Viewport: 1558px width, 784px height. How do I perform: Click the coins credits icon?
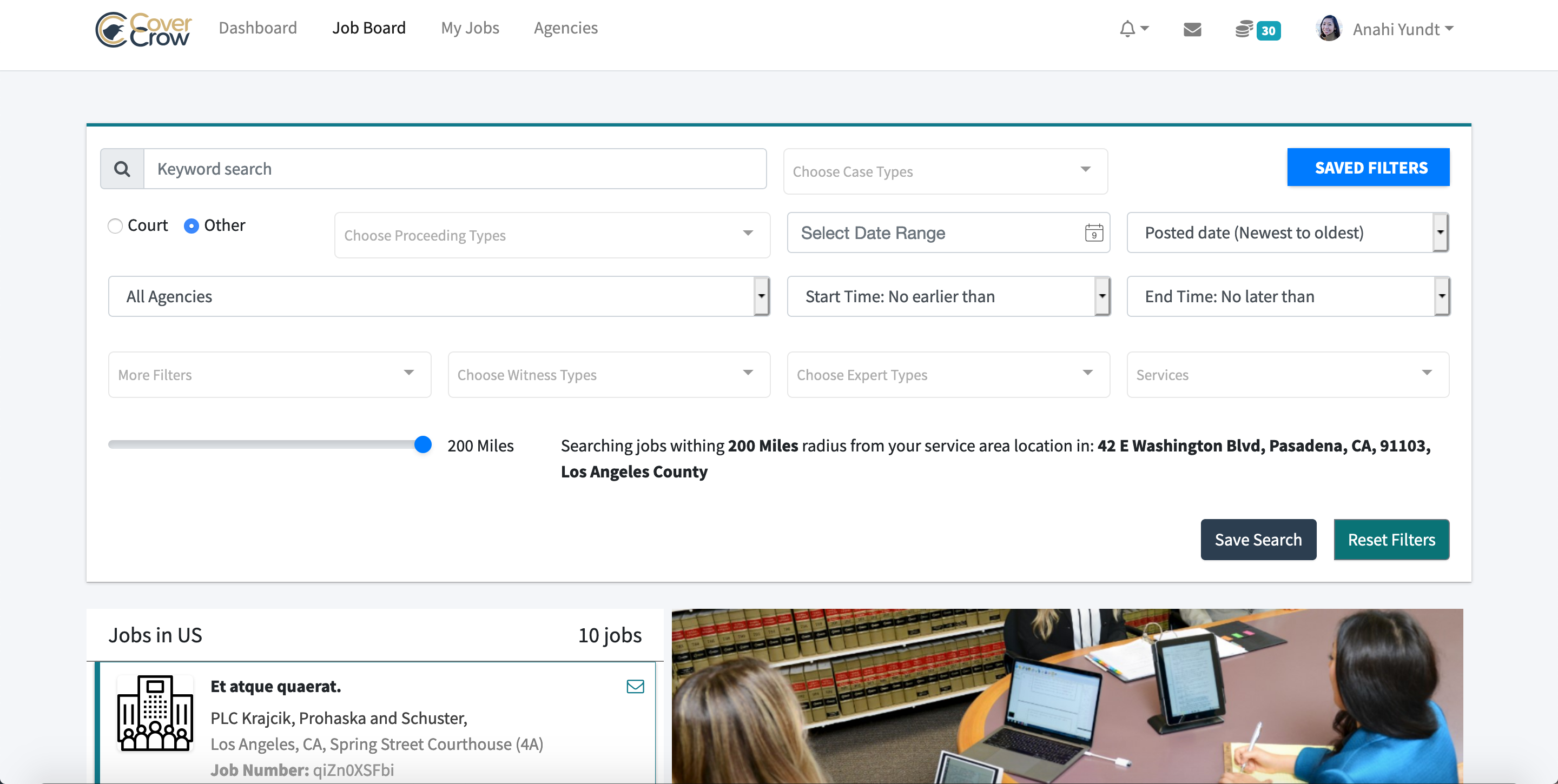point(1244,29)
